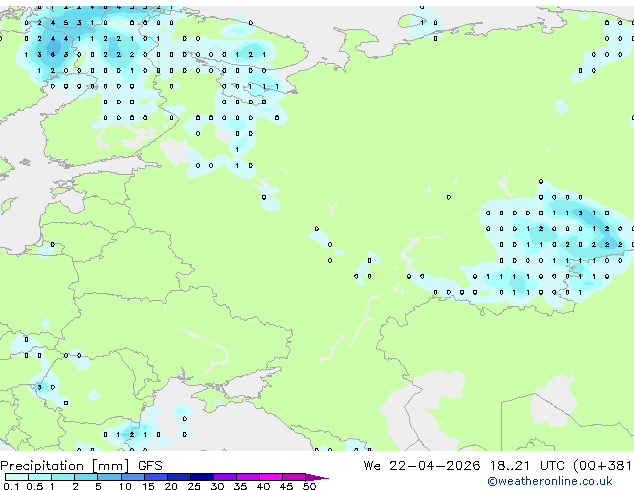Click the '25' legend scale label

(194, 486)
